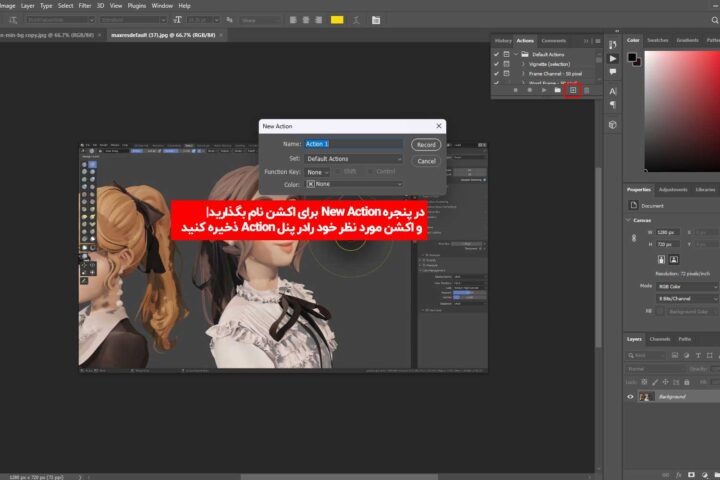The image size is (720, 480).
Task: Align text left in options bar
Action: (293, 20)
